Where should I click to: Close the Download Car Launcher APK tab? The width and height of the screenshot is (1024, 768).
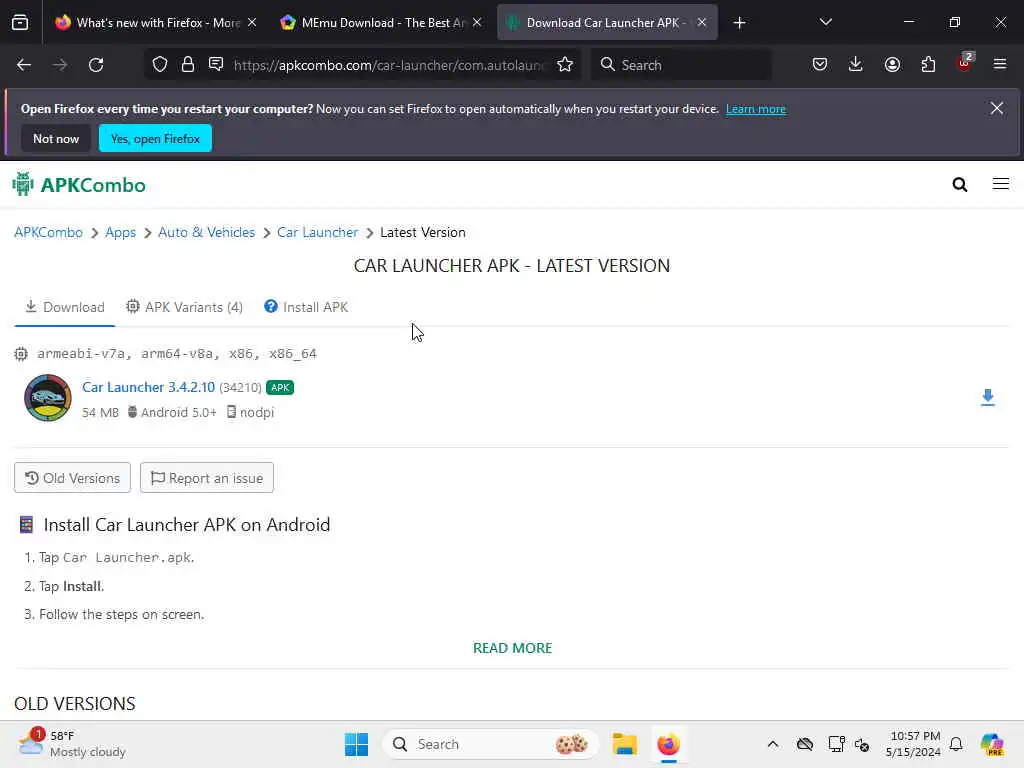(x=701, y=22)
